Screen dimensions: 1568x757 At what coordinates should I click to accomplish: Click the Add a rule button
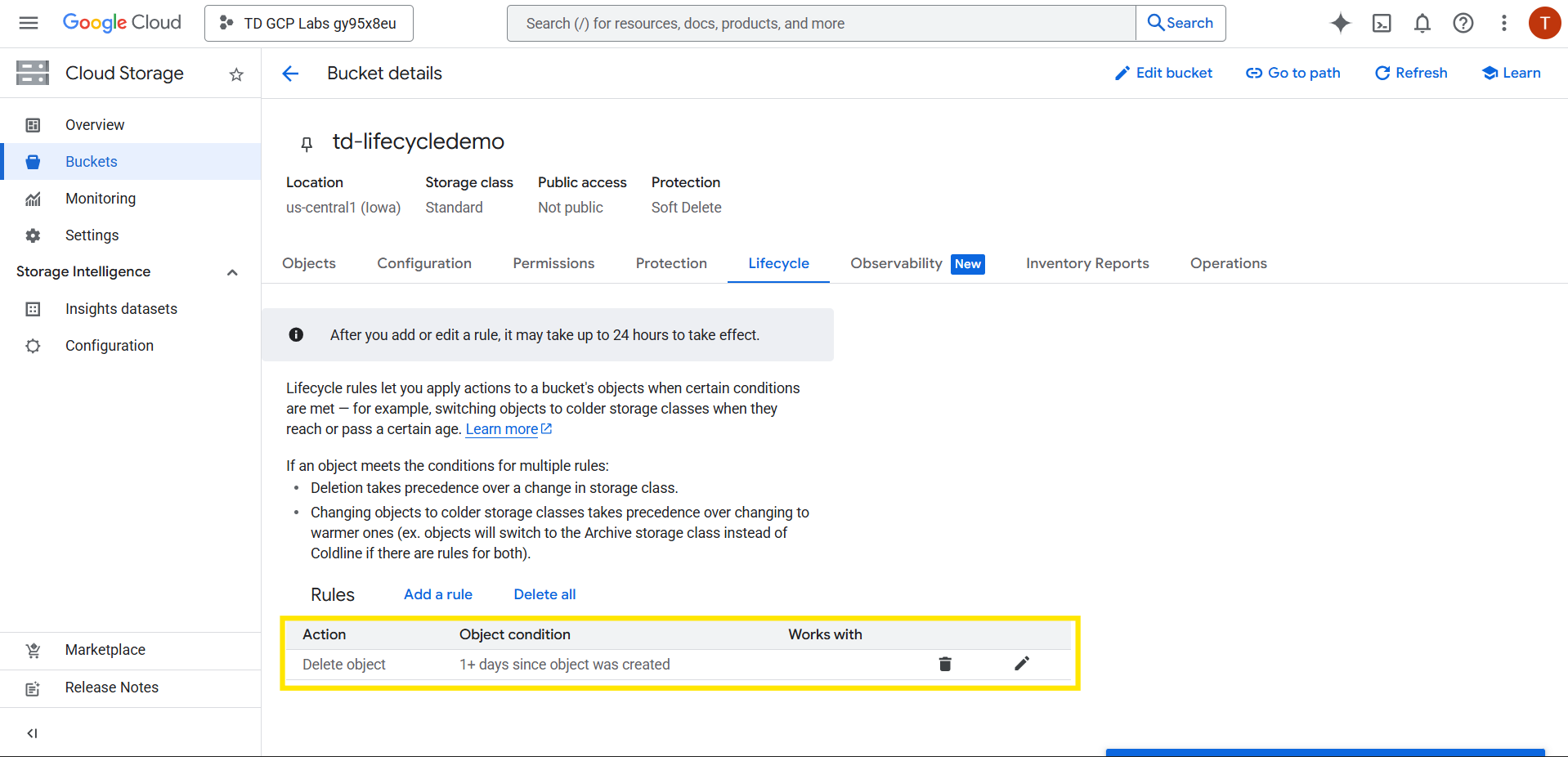click(438, 594)
